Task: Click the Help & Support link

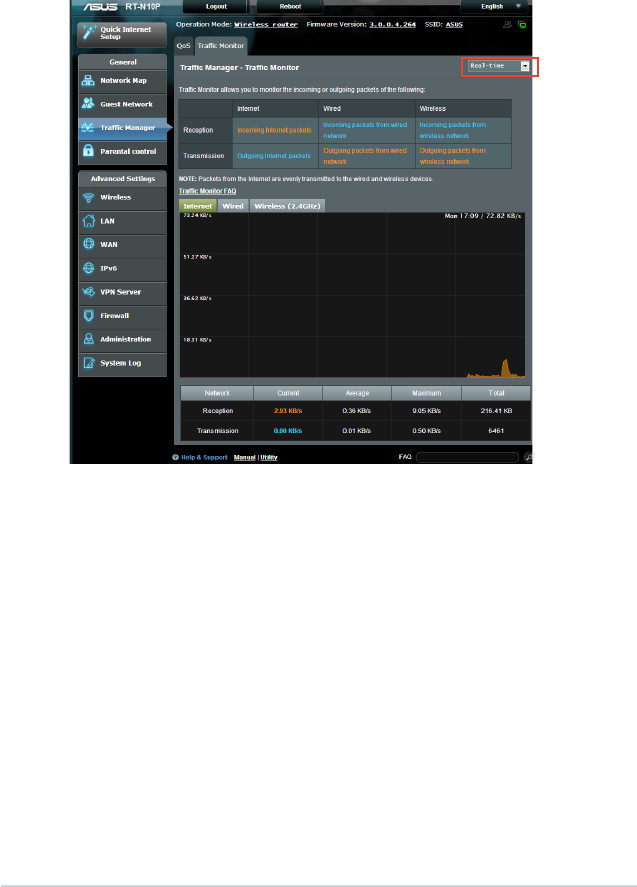Action: point(204,457)
